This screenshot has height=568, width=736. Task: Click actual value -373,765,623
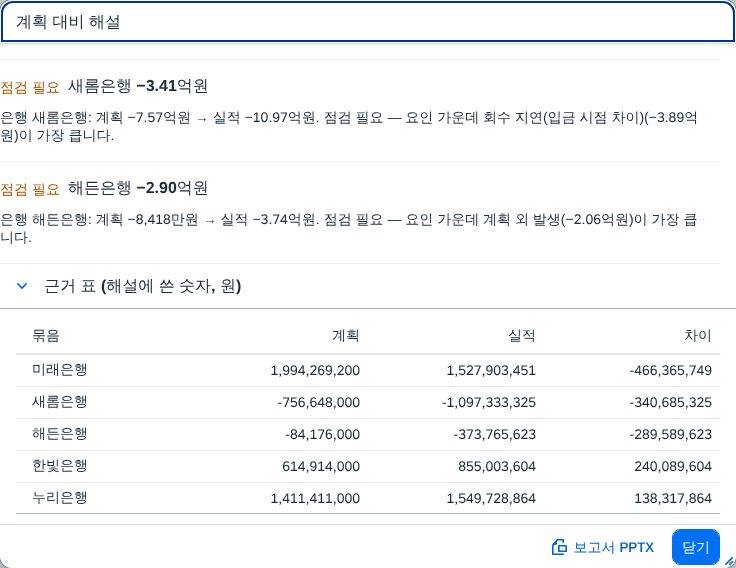pos(495,434)
